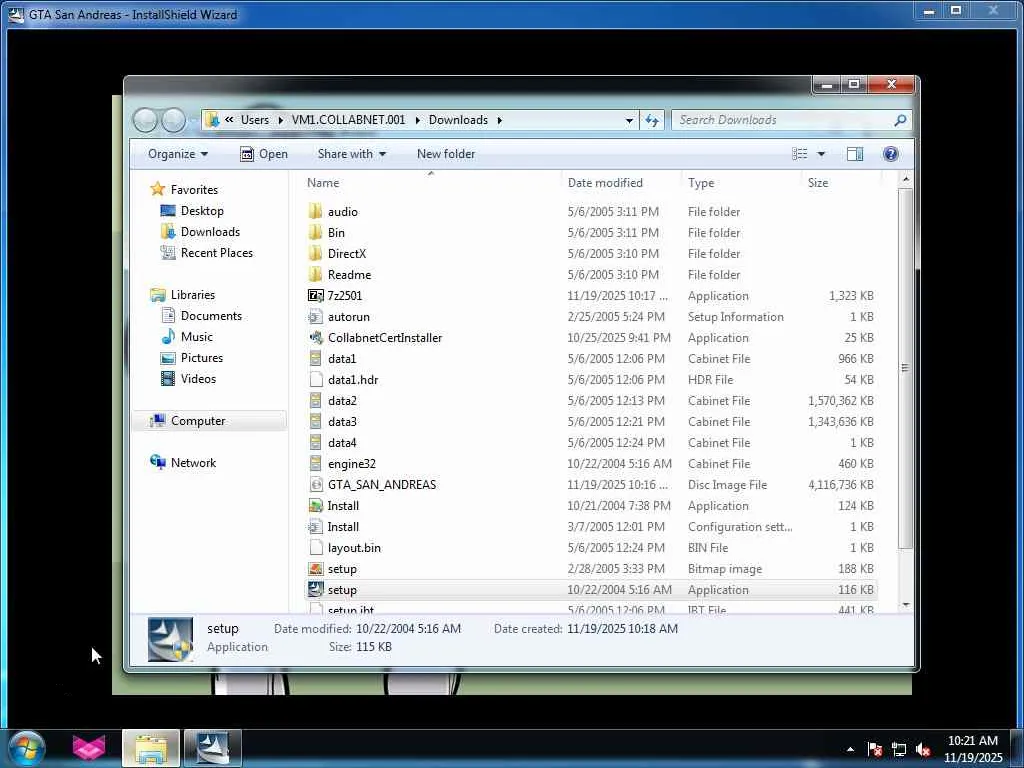Select the setup bitmap image icon
The image size is (1024, 768).
tap(315, 568)
